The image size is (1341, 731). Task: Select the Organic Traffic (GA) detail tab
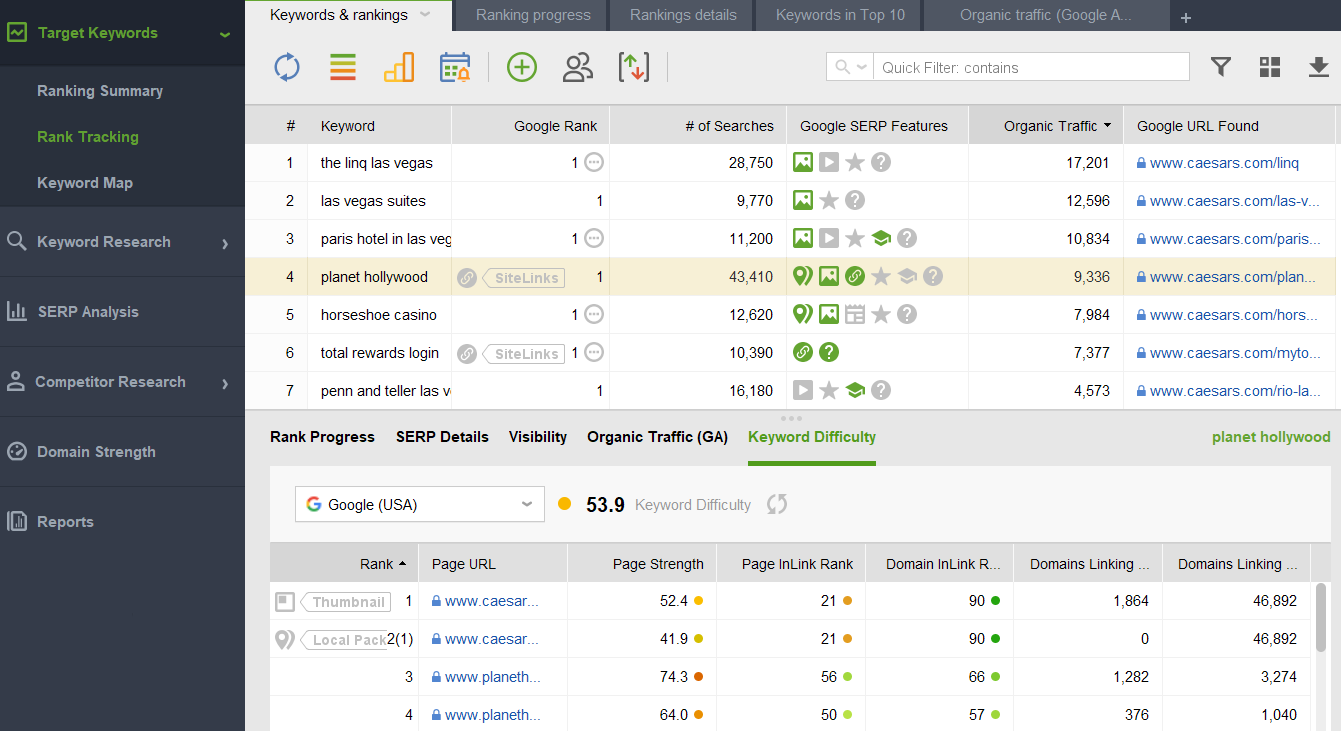657,437
